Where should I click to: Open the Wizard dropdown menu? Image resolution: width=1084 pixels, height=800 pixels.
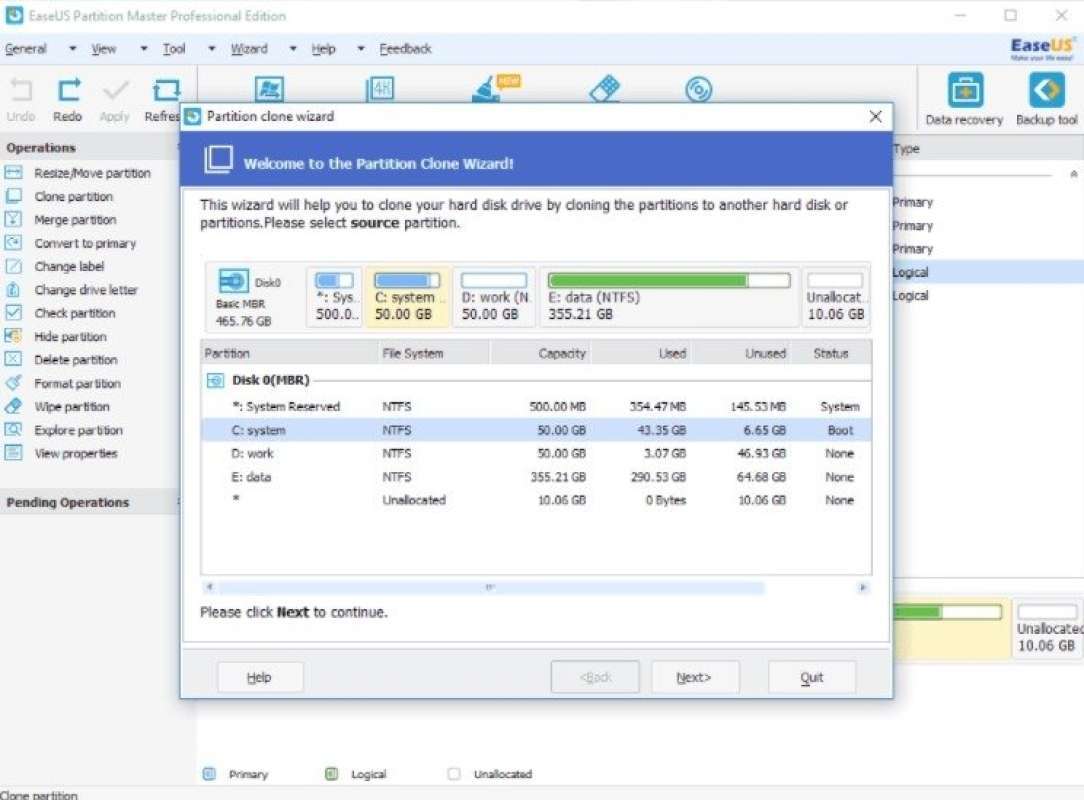pos(248,48)
